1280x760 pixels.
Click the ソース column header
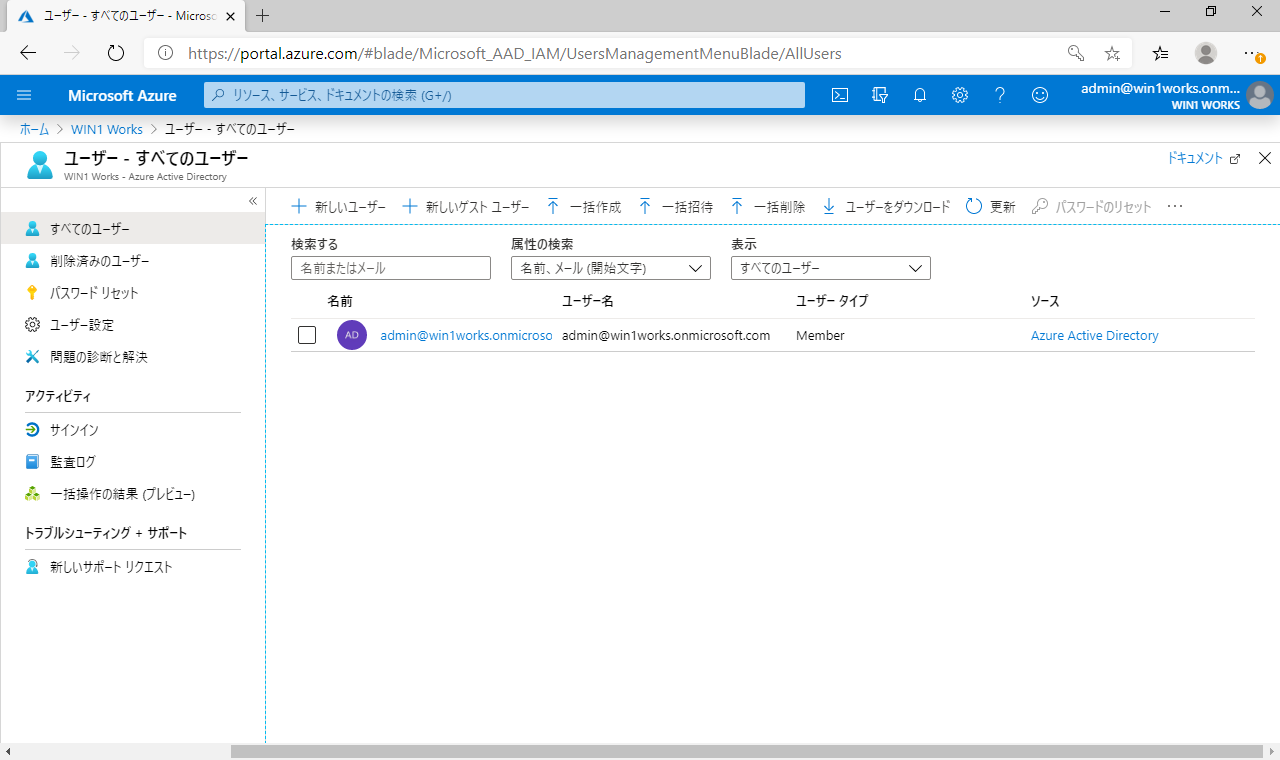tap(1045, 301)
